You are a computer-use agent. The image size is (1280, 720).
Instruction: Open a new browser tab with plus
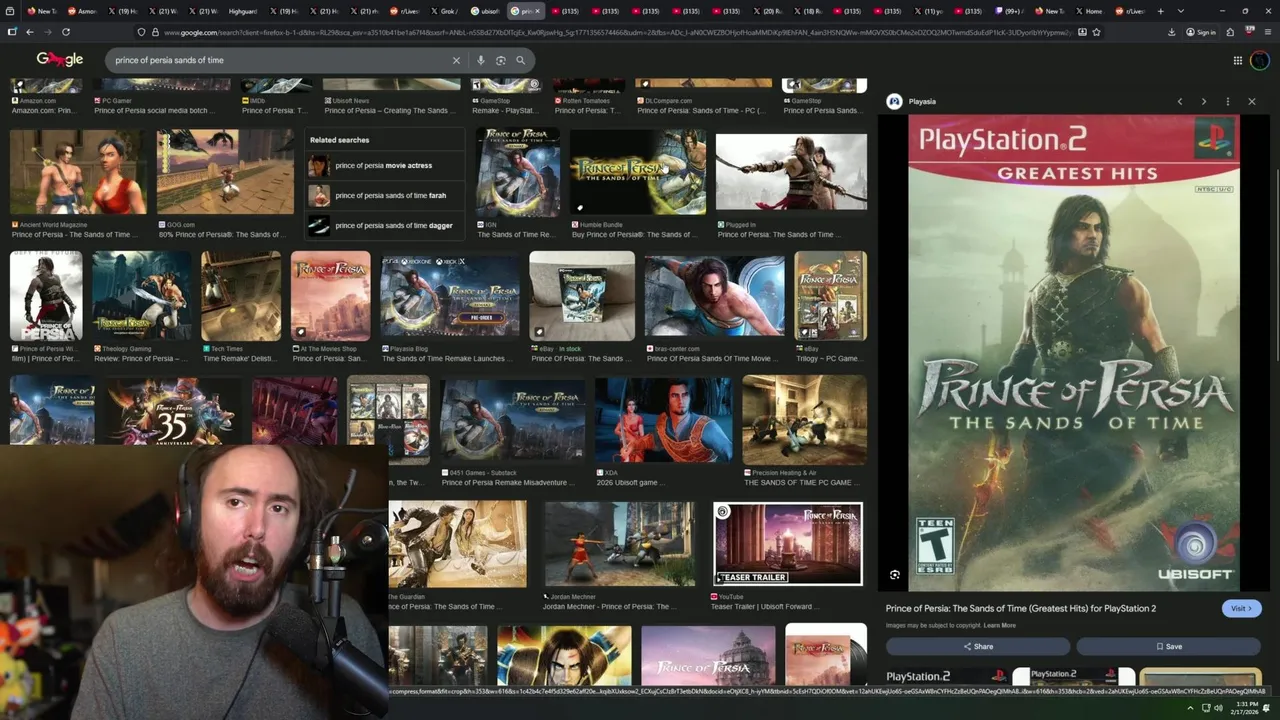coord(1160,11)
